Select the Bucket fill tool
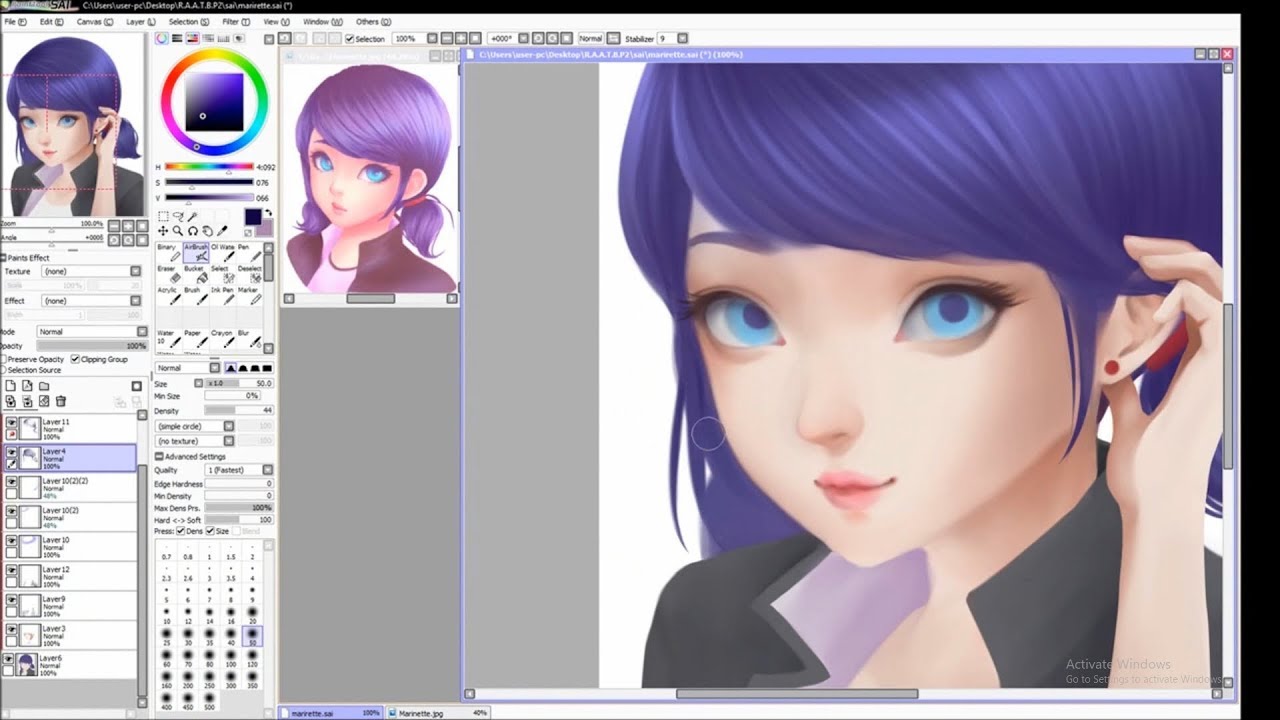1280x720 pixels. click(x=196, y=274)
